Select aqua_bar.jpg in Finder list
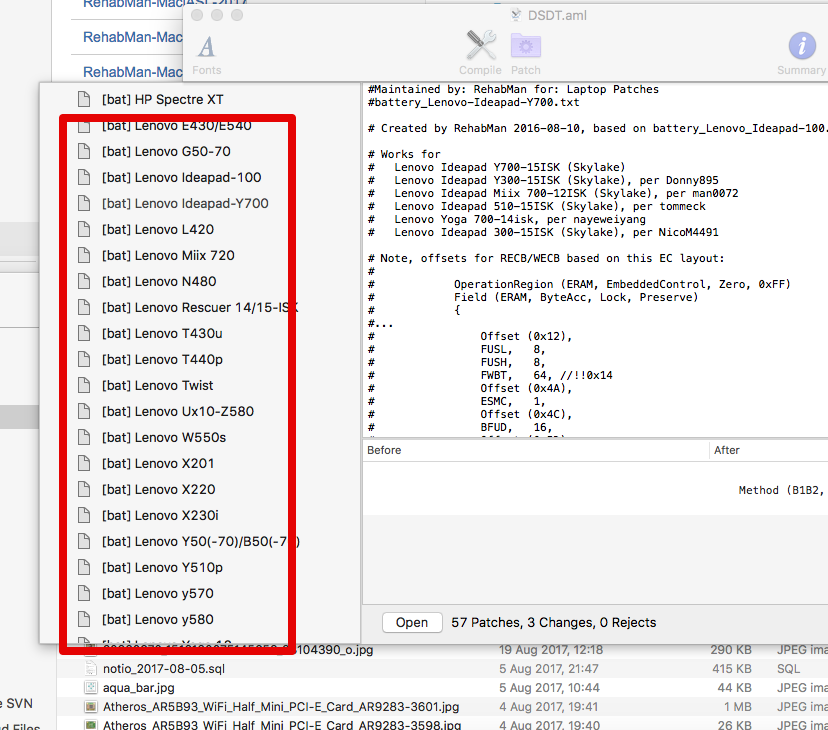The height and width of the screenshot is (730, 828). coord(138,688)
